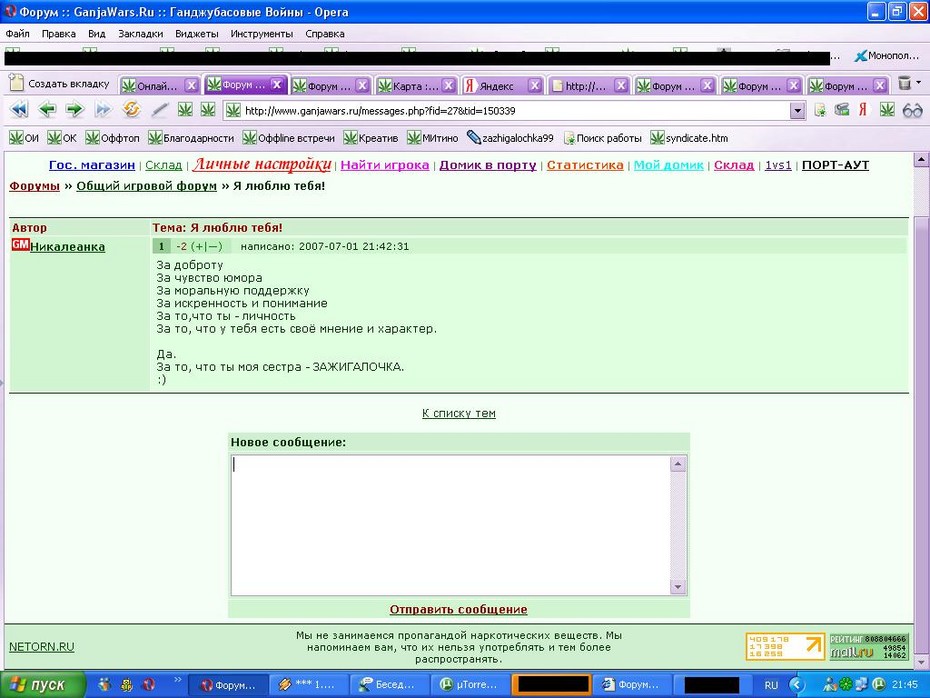Switch to the Карта tab
930x698 pixels.
415,86
